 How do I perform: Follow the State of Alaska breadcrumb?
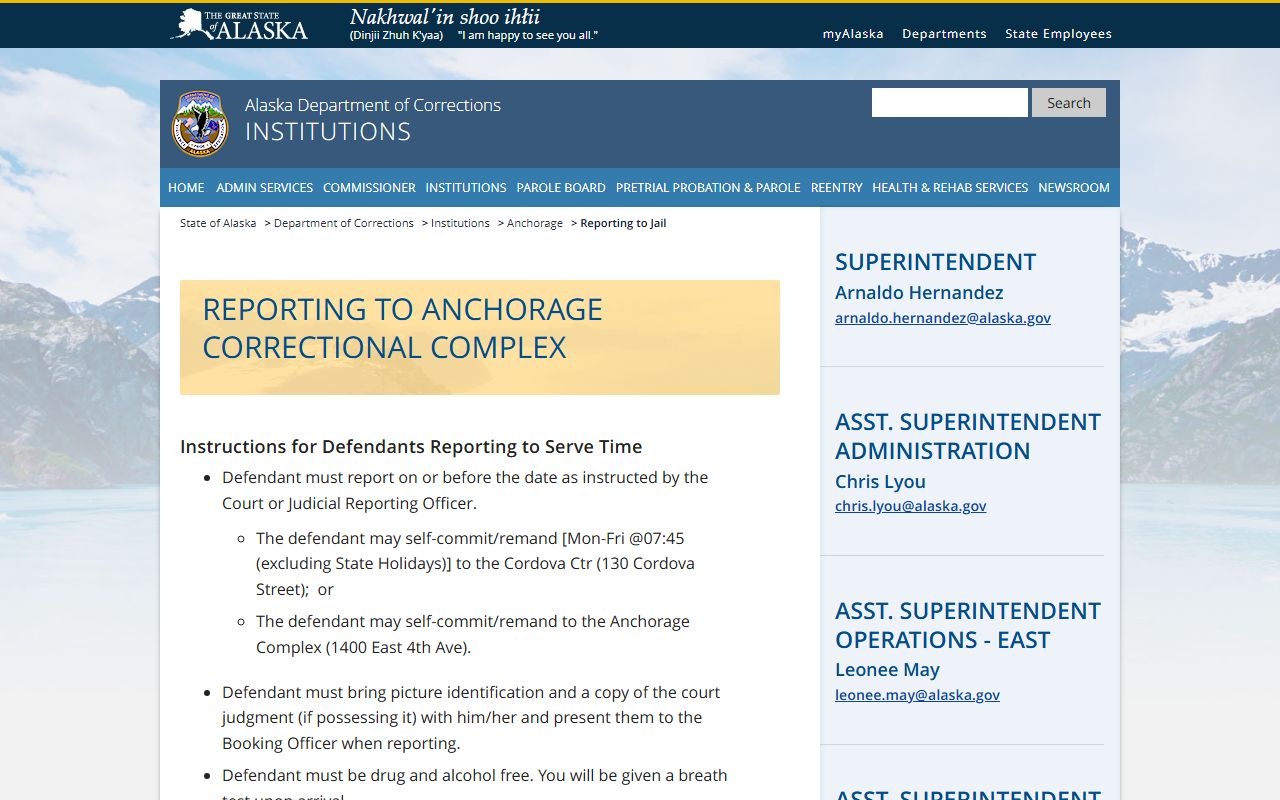tap(218, 223)
